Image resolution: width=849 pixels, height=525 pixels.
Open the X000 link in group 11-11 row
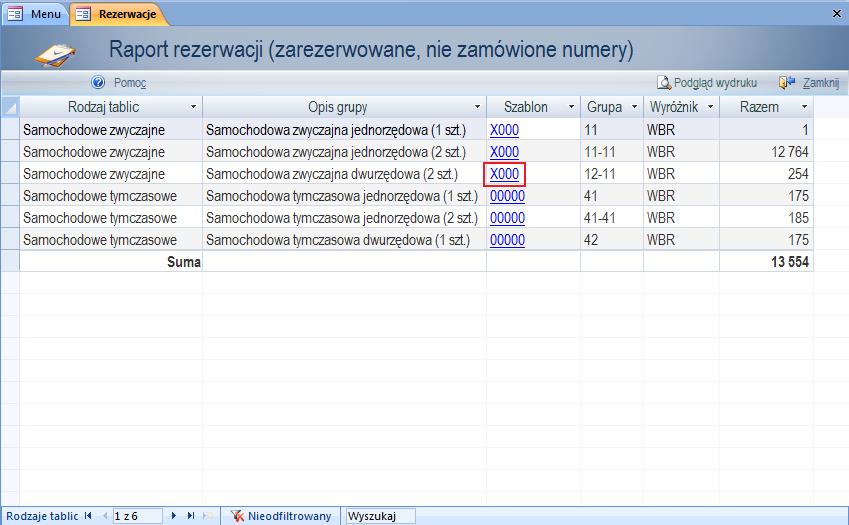click(x=504, y=152)
